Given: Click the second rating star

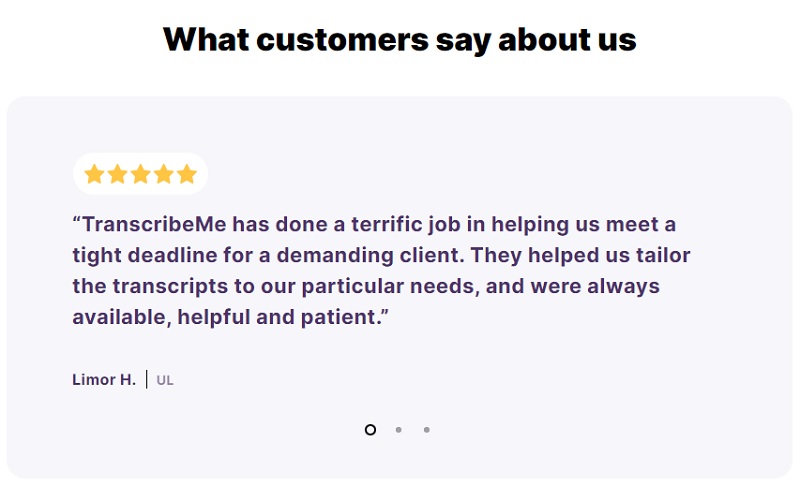Looking at the screenshot, I should pos(118,175).
